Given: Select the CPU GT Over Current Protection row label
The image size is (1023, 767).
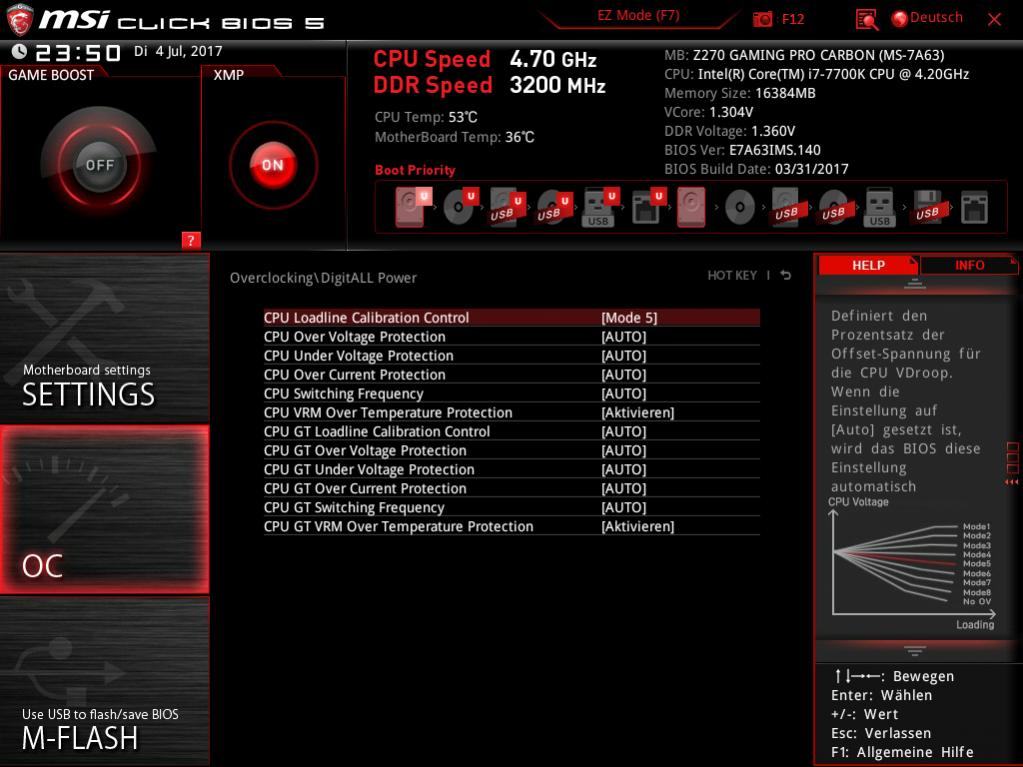Looking at the screenshot, I should (x=365, y=488).
